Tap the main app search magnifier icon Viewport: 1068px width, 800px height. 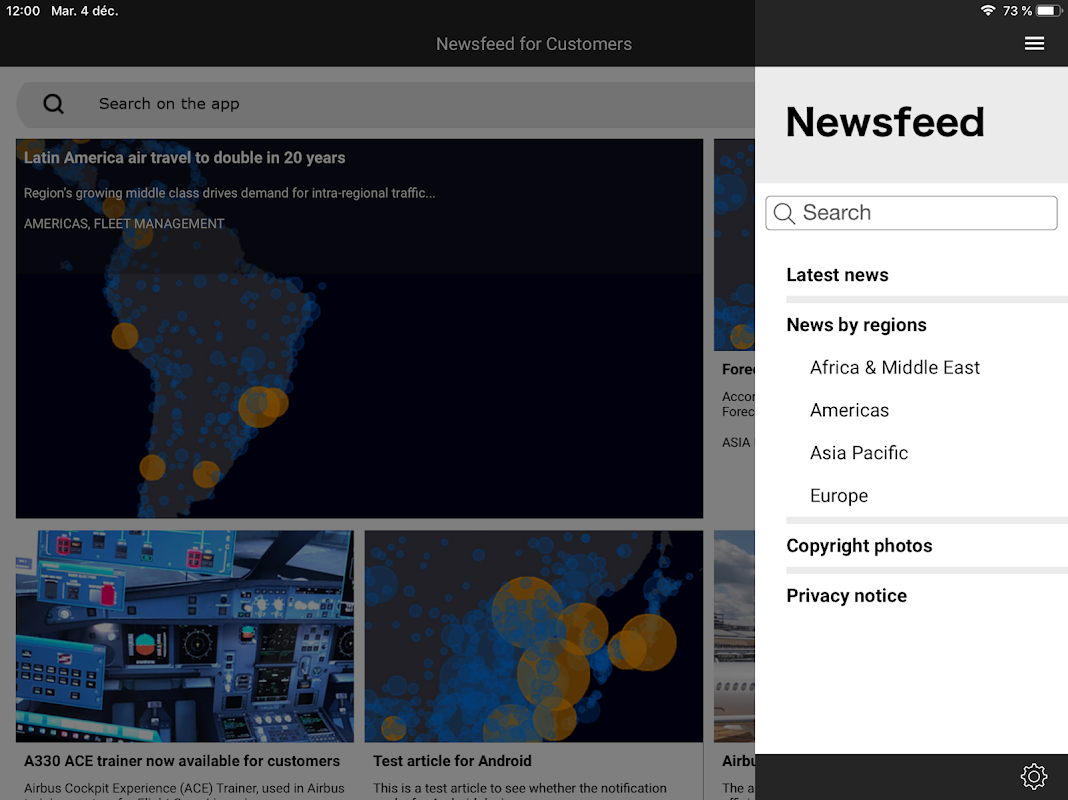coord(54,104)
